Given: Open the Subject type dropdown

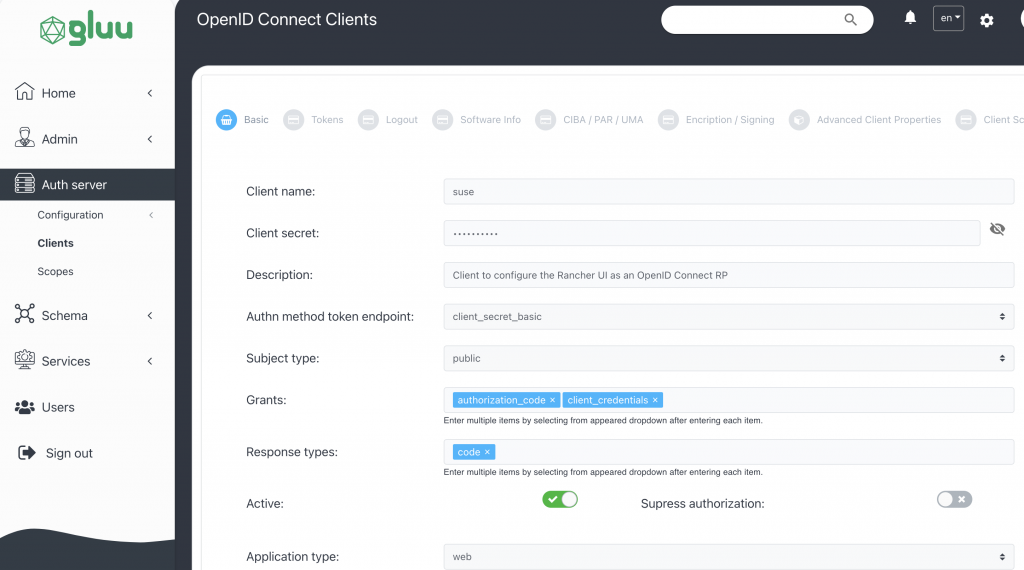Looking at the screenshot, I should pos(728,358).
